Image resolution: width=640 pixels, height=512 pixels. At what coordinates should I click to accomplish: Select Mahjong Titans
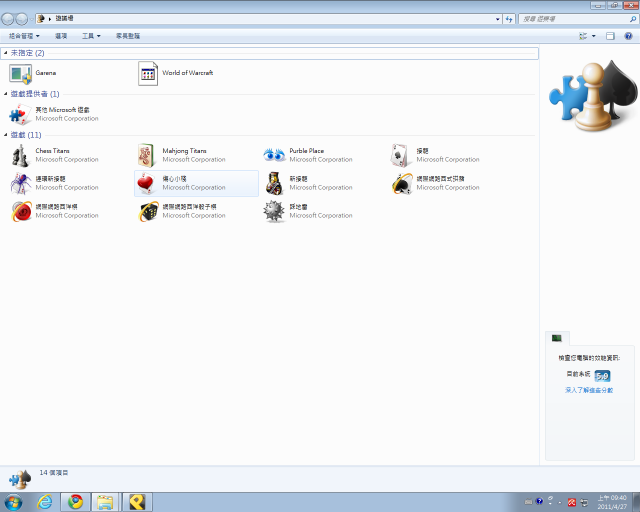[x=181, y=155]
